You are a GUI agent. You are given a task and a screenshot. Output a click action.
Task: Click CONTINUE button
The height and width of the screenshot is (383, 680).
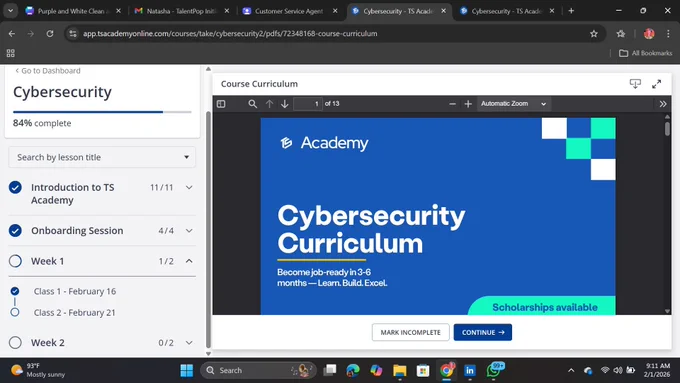click(x=483, y=332)
